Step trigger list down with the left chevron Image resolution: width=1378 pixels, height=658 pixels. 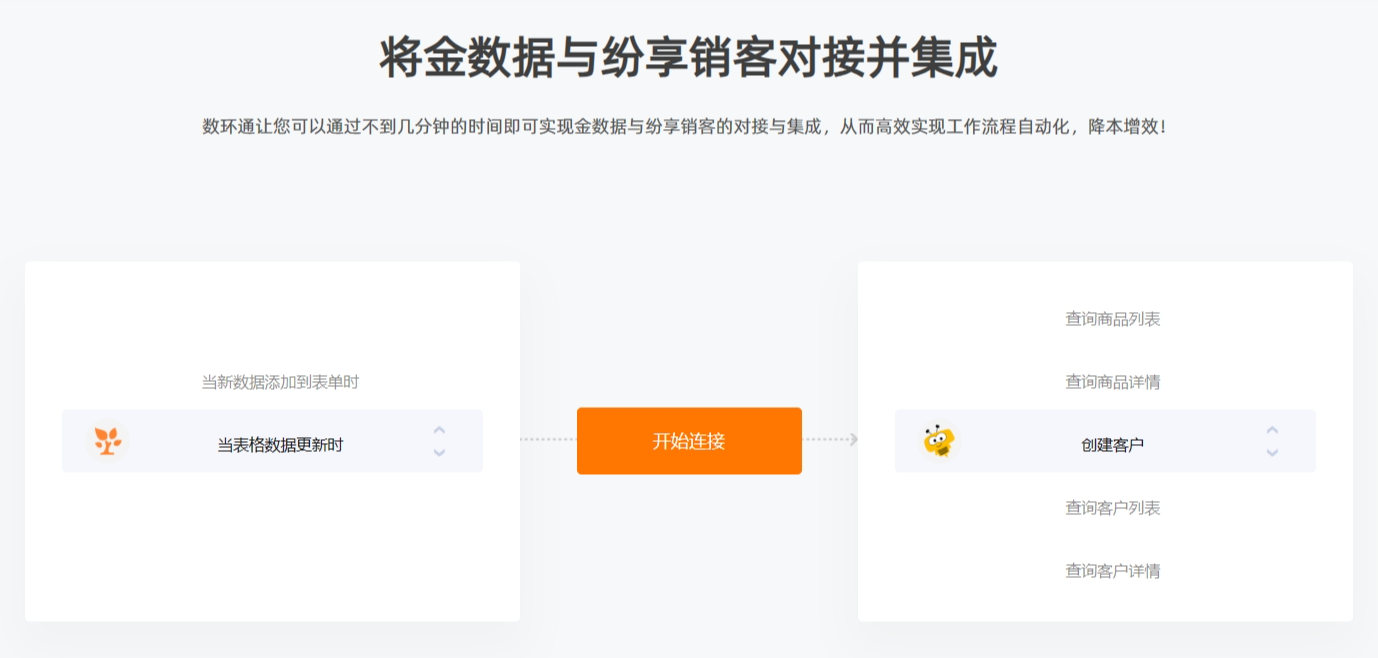(439, 452)
